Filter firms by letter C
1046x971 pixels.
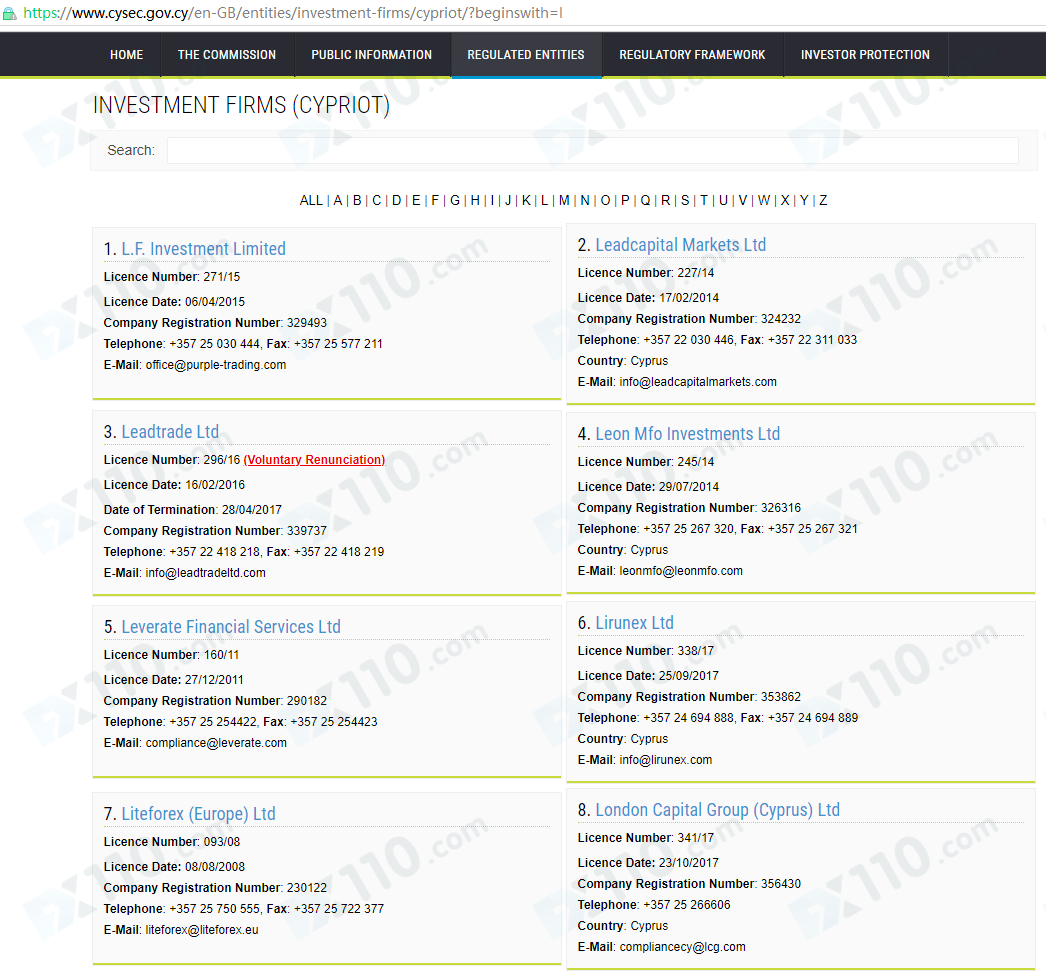click(377, 200)
